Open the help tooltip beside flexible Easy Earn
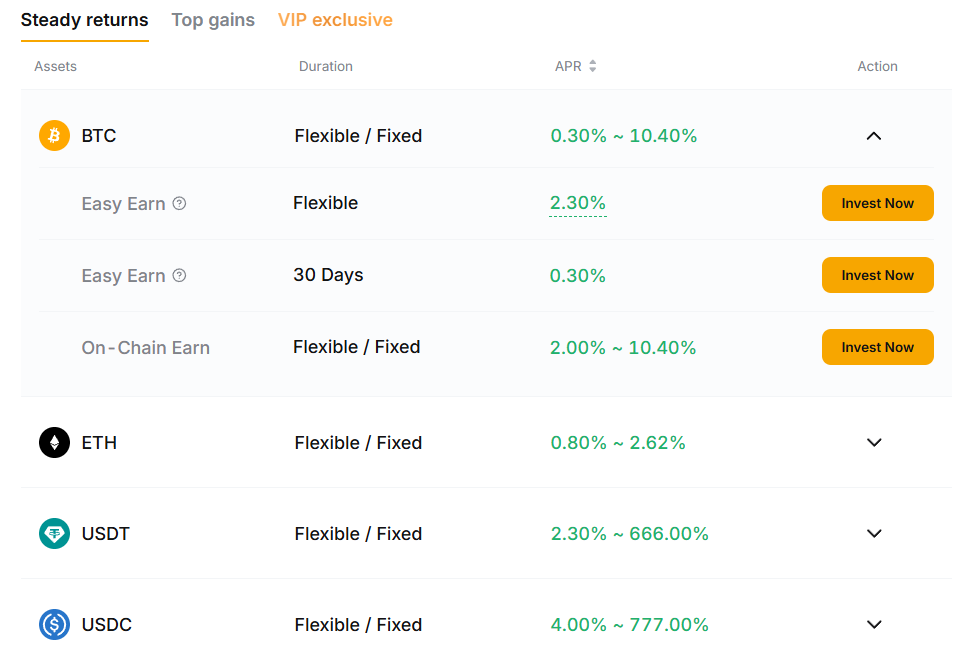 (x=179, y=203)
